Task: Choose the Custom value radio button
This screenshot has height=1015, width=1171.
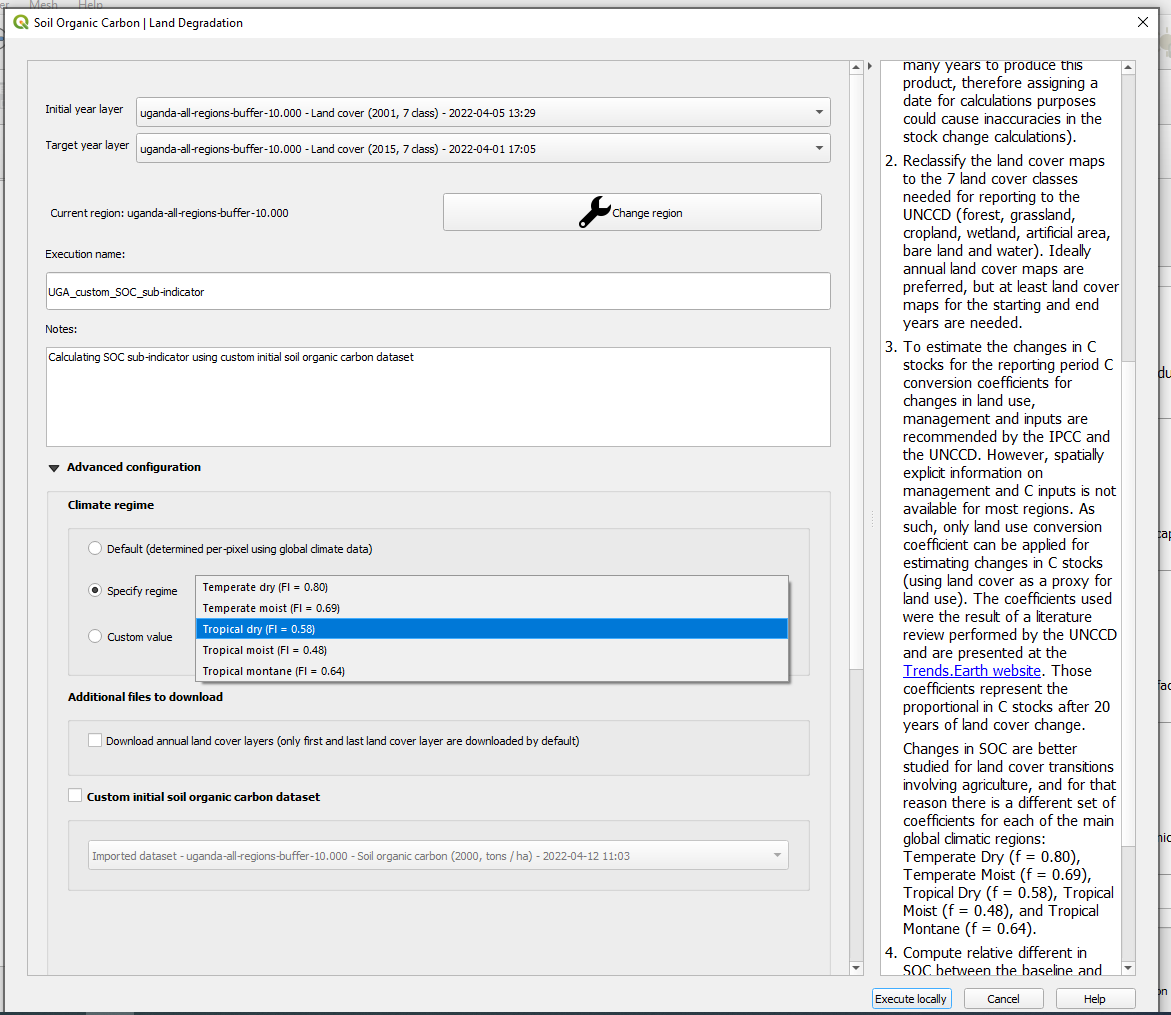Action: (x=95, y=637)
